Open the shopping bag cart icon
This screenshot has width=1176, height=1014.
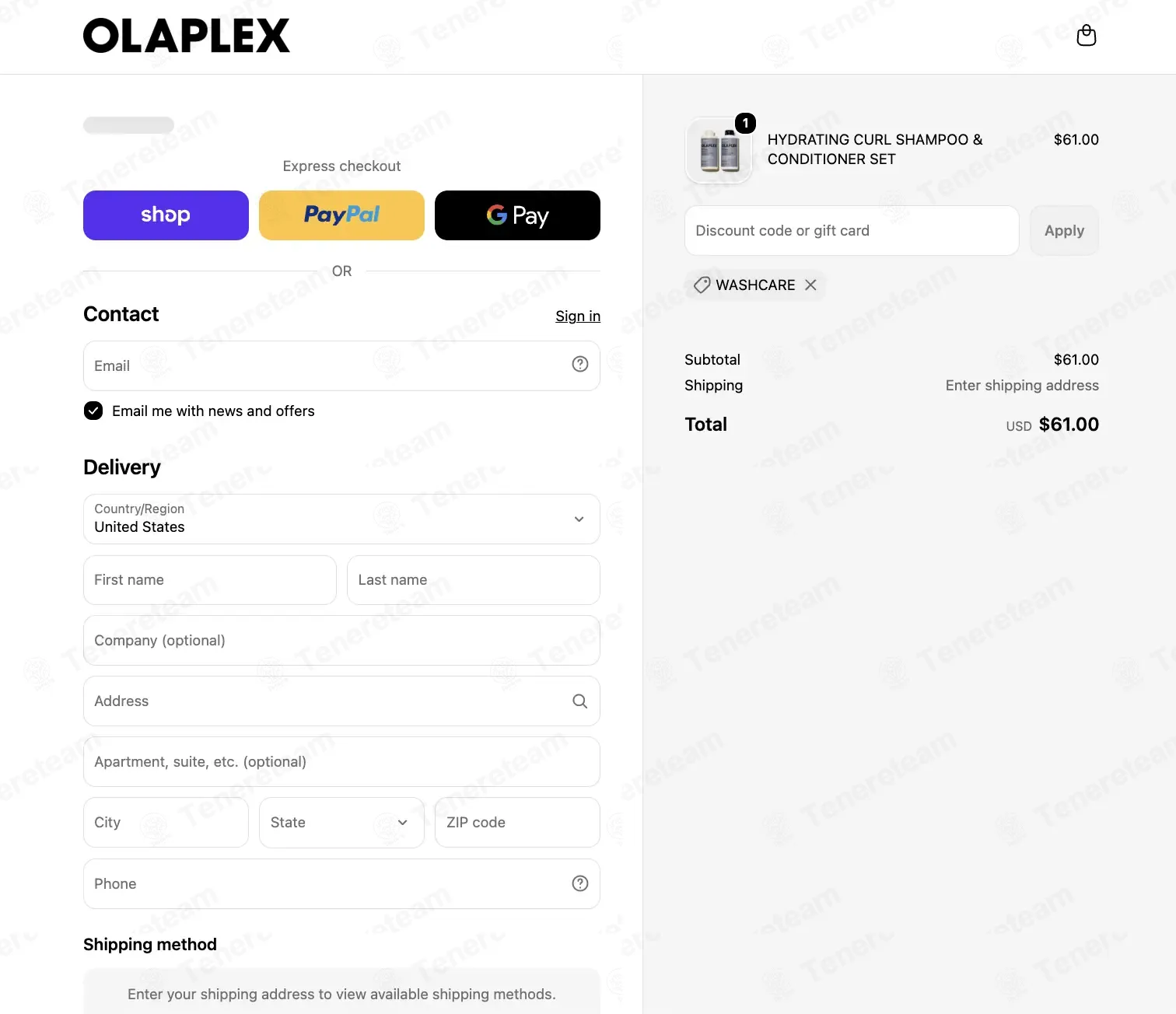1086,36
